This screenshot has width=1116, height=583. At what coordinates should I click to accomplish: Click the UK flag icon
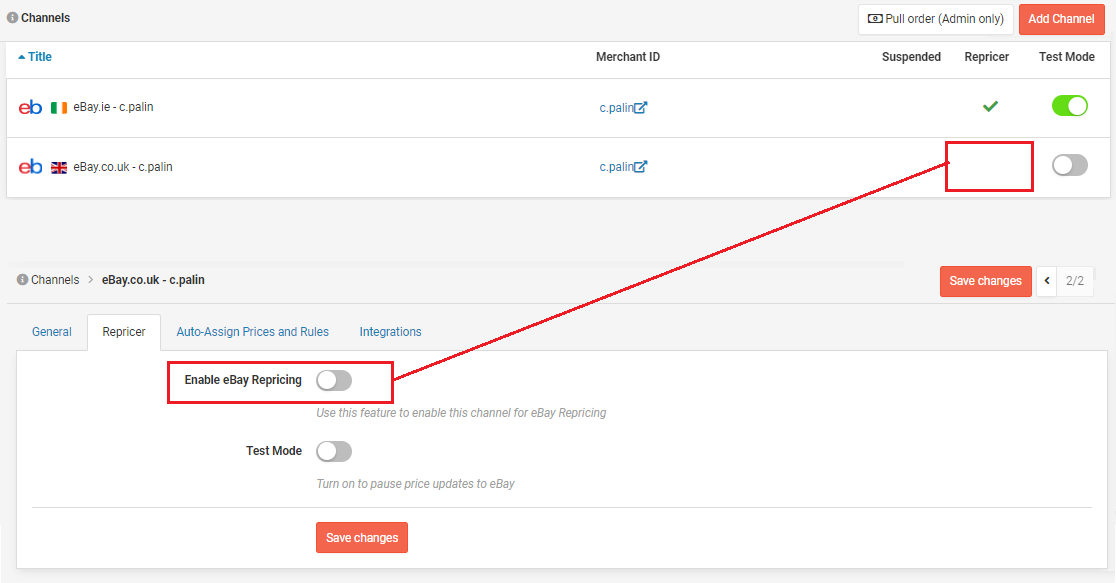59,167
